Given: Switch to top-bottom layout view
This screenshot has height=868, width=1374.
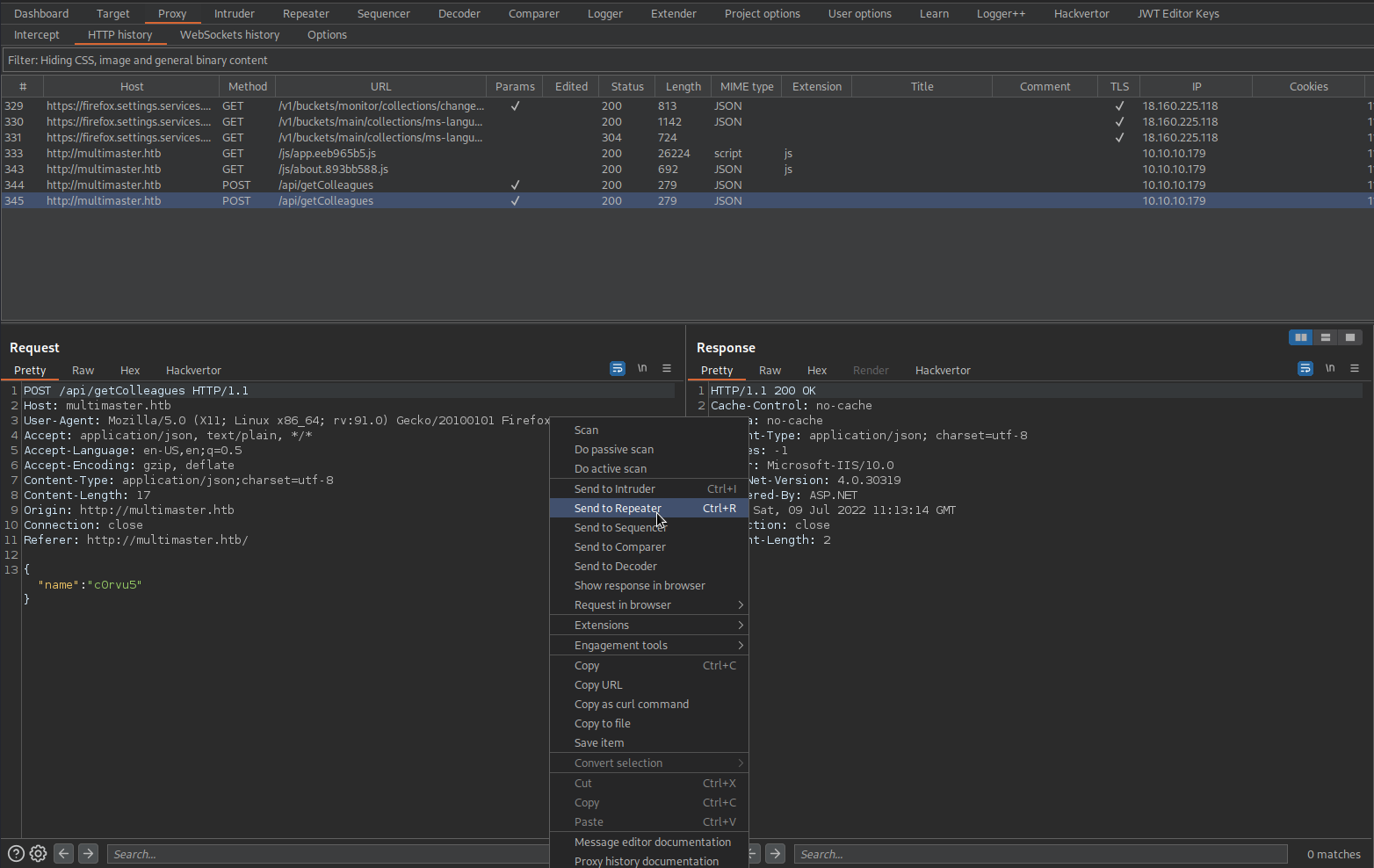Looking at the screenshot, I should (x=1326, y=337).
